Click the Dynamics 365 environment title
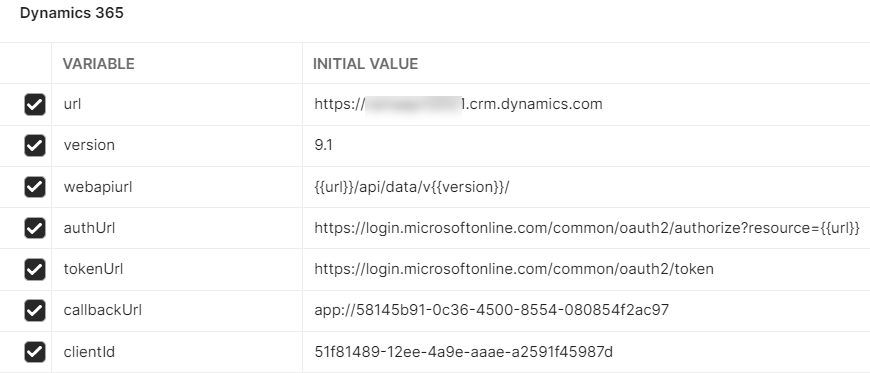This screenshot has width=870, height=373. point(72,13)
